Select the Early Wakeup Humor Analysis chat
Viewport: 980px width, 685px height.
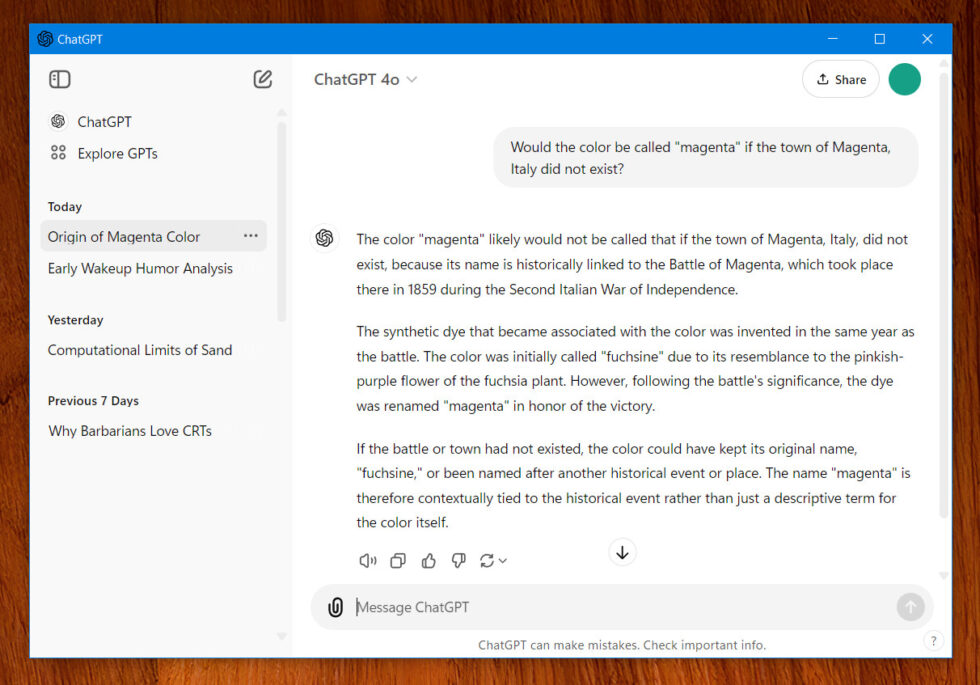point(139,268)
